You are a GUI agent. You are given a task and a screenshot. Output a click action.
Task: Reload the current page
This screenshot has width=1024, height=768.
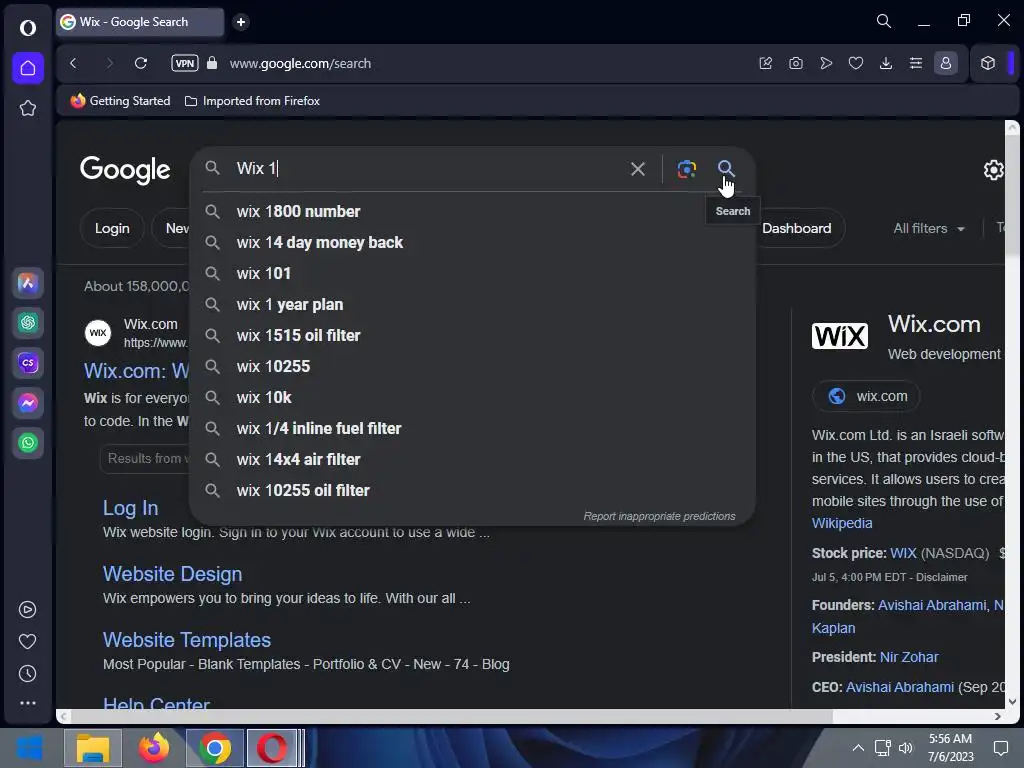tap(140, 63)
